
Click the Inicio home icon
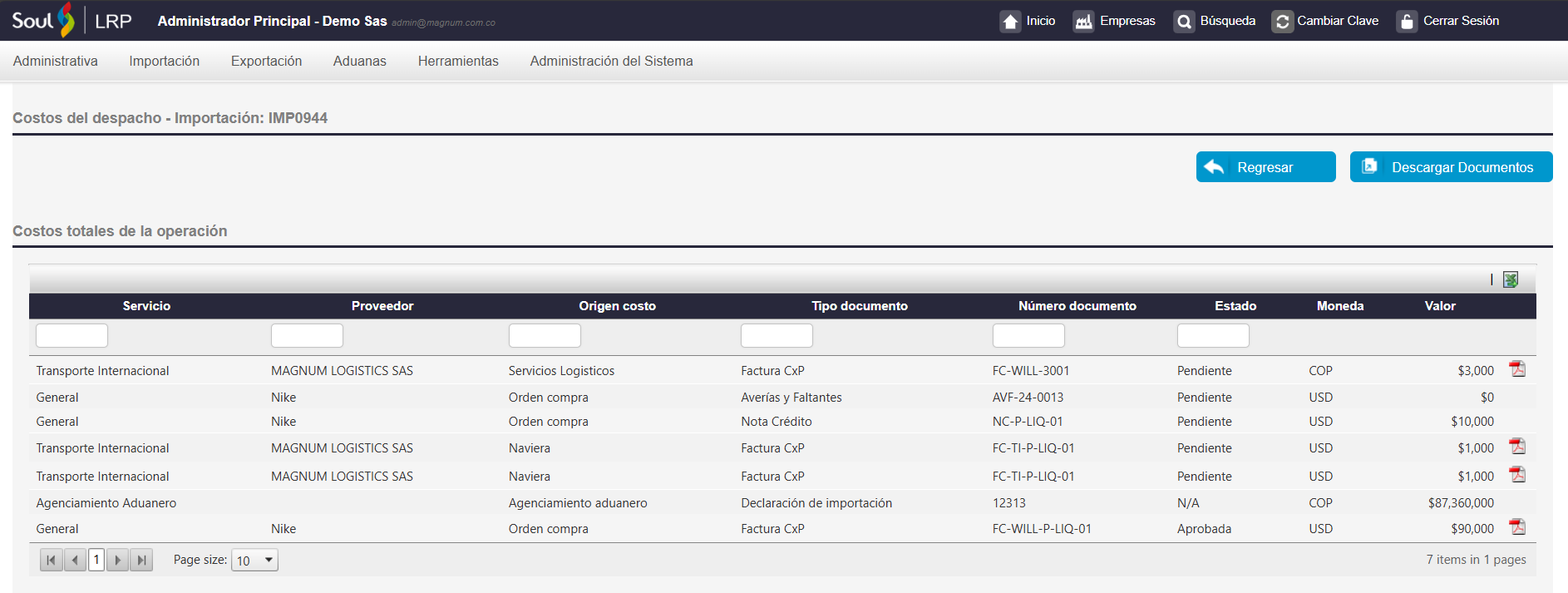1009,22
